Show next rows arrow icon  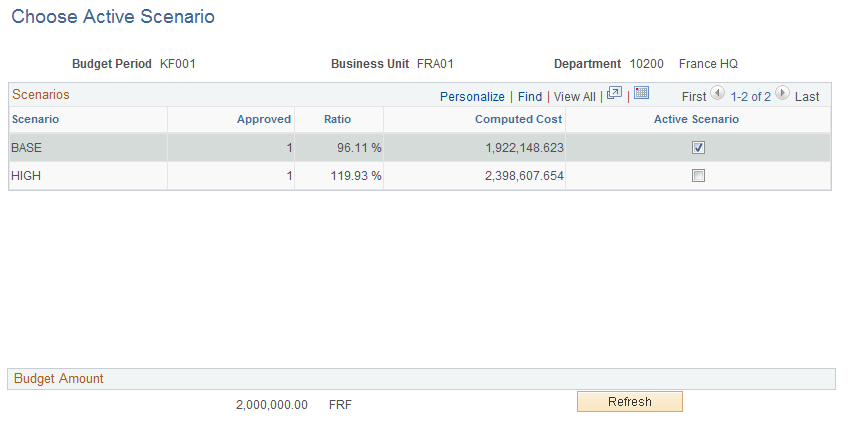coord(782,93)
